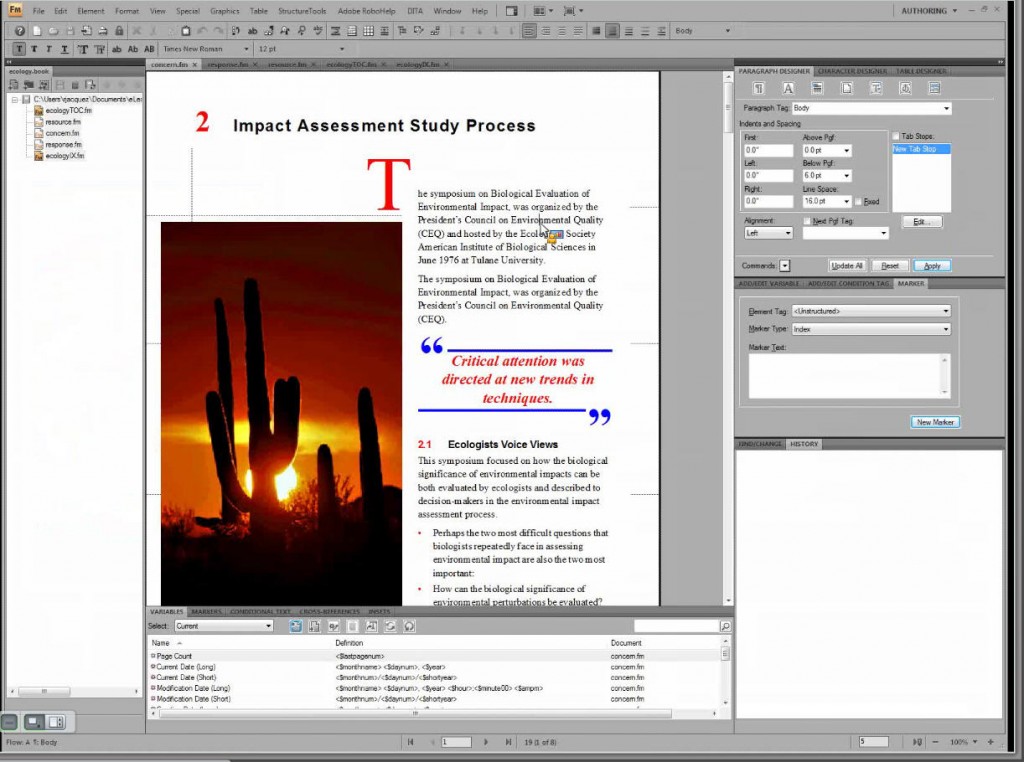
Task: Open the AUTHORING workspace dropdown
Action: click(929, 11)
